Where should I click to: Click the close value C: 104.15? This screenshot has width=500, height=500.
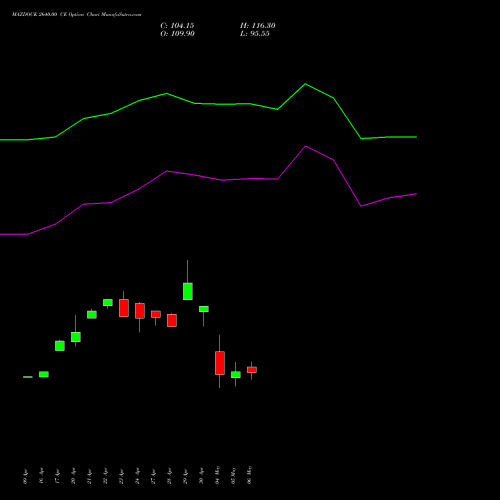point(177,26)
